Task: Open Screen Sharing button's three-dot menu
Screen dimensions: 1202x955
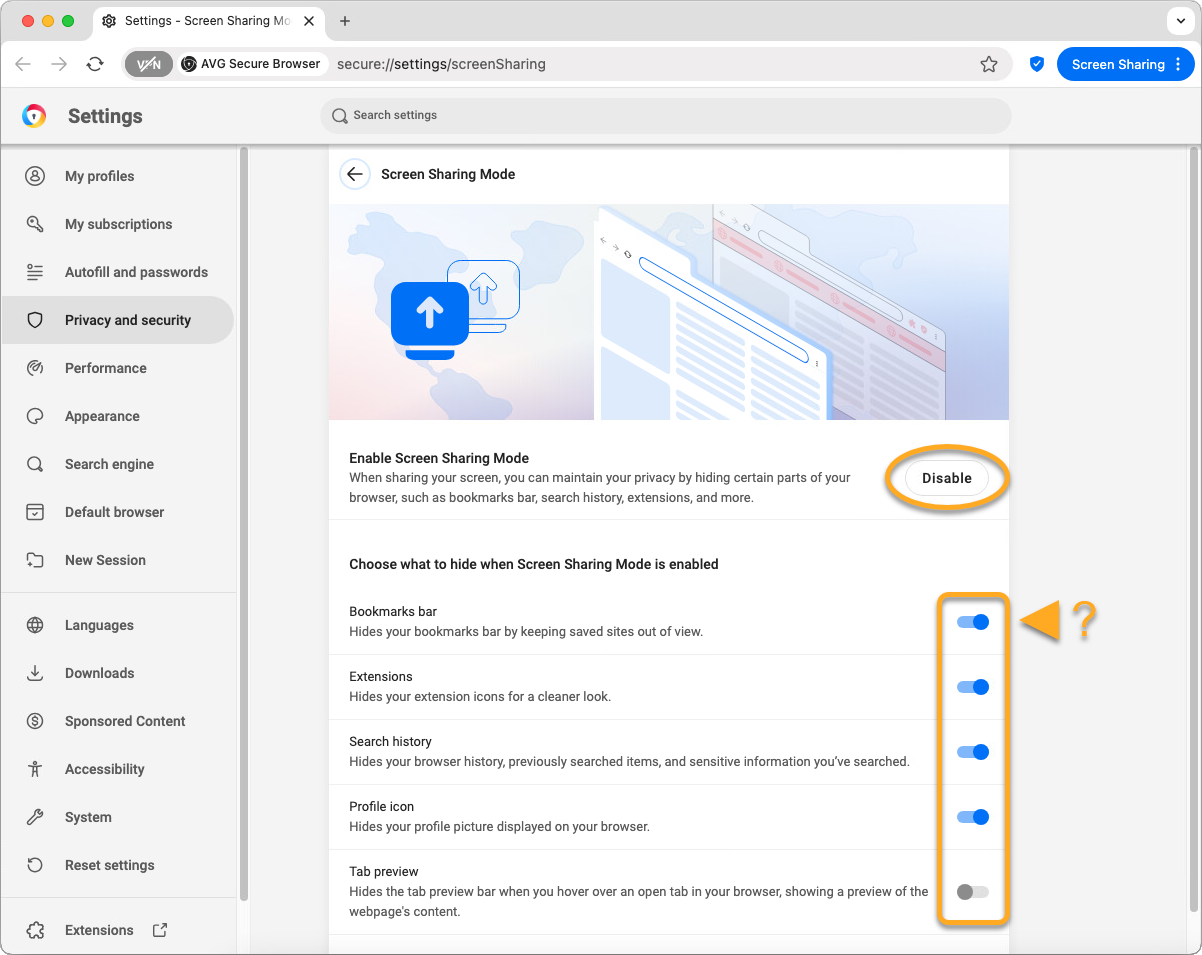Action: click(1178, 64)
